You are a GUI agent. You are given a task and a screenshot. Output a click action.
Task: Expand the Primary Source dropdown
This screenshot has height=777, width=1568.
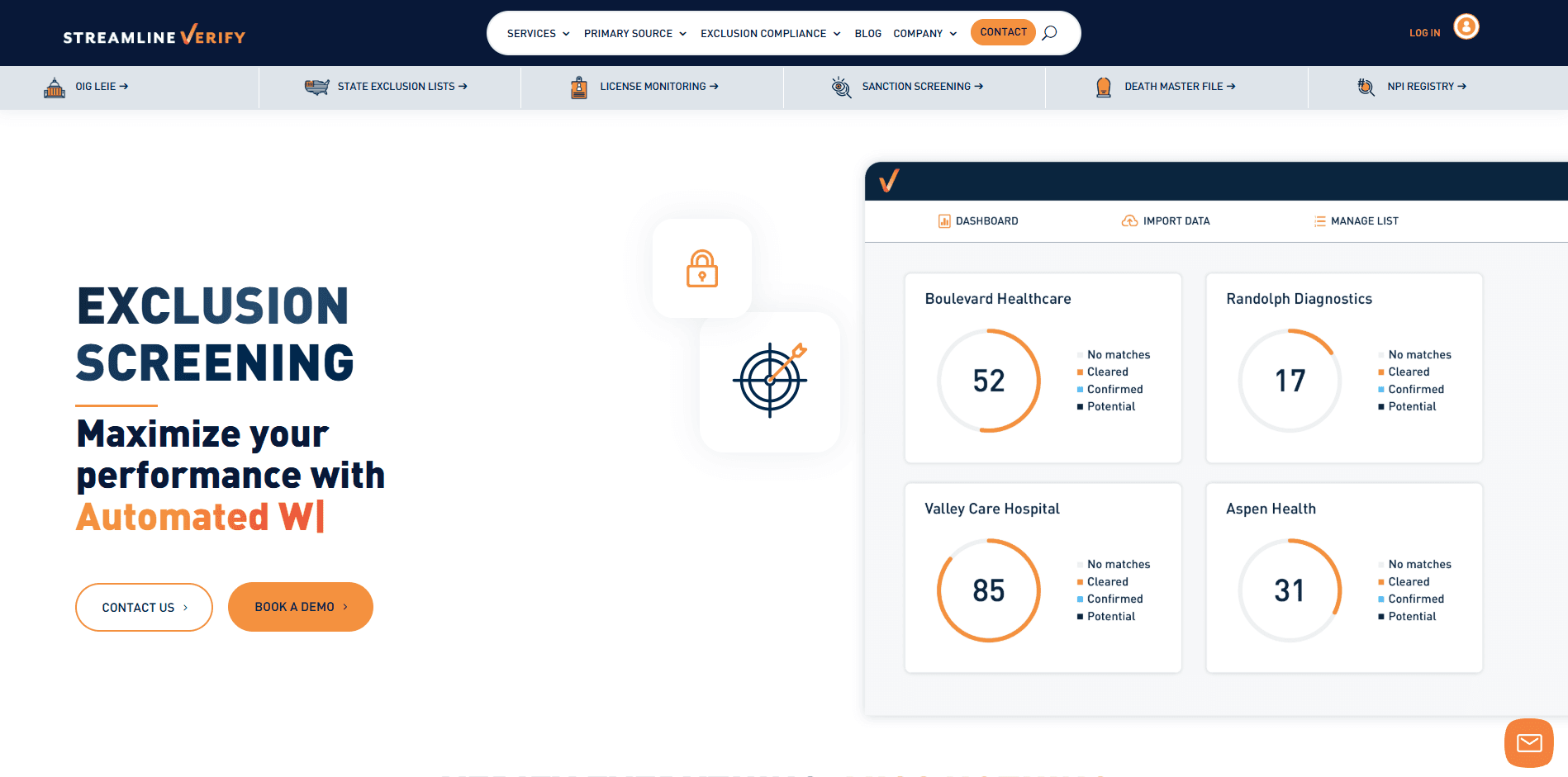pyautogui.click(x=634, y=34)
